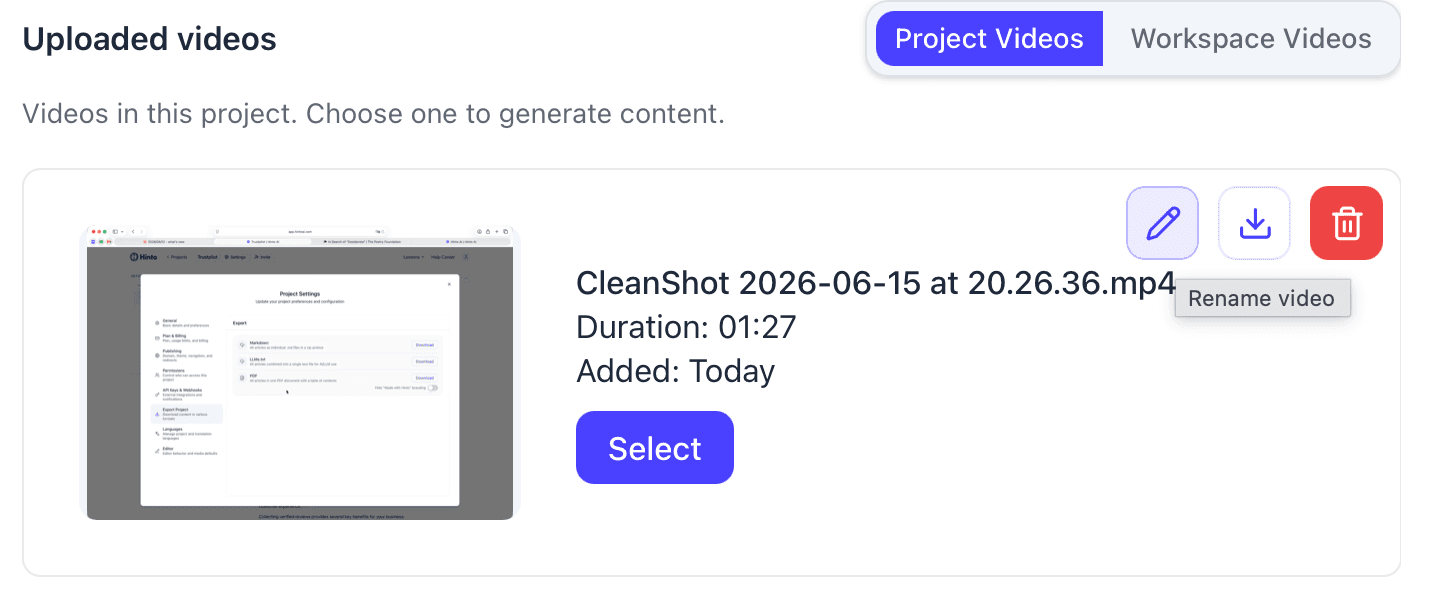This screenshot has height=598, width=1454.
Task: Click Markdown Download button in the thumbnail
Action: tap(425, 344)
